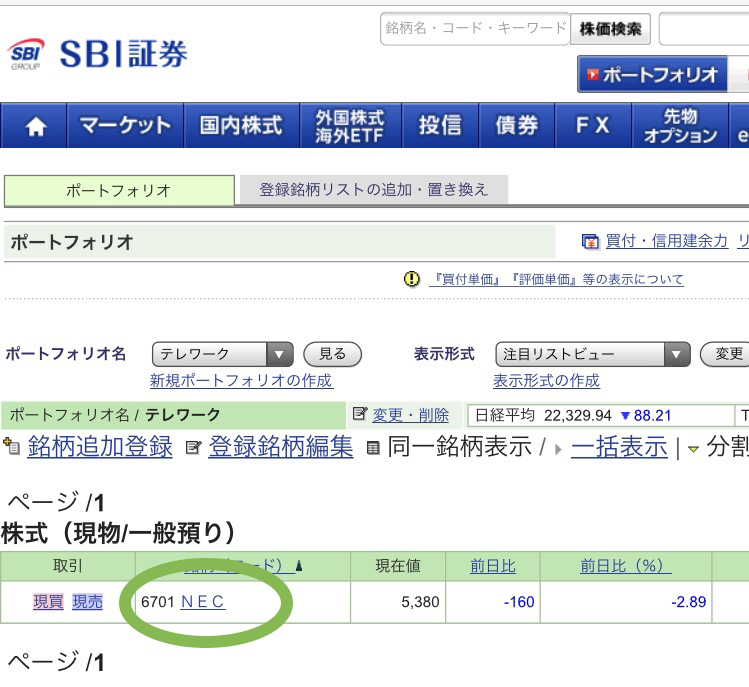Open the マーケット menu
The image size is (749, 687).
[x=125, y=126]
